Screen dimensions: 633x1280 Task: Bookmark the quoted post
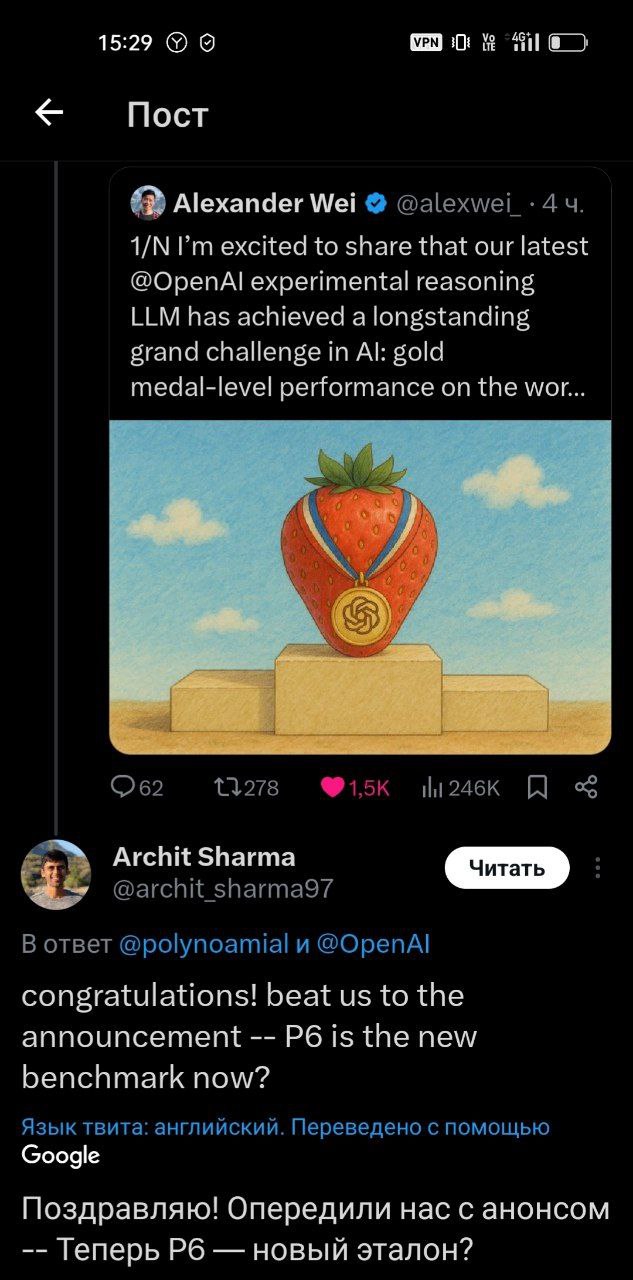[x=537, y=788]
